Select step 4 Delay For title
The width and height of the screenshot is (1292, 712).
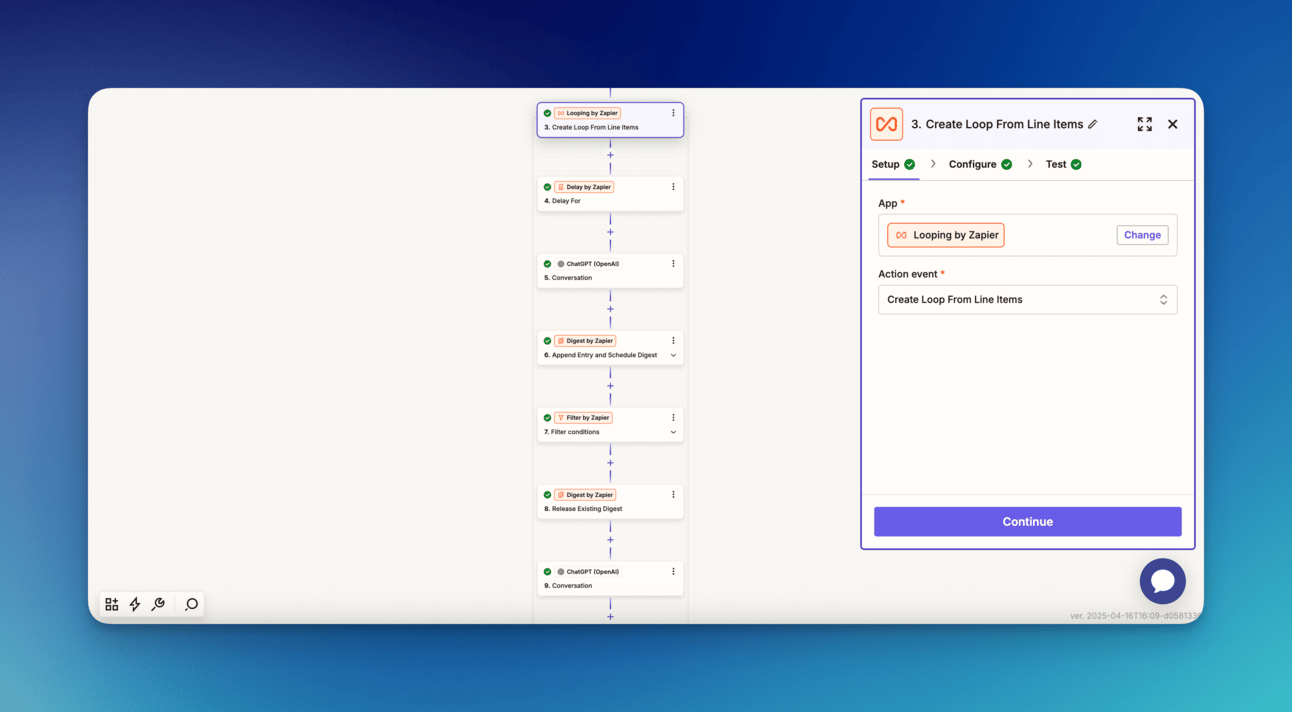coord(562,201)
